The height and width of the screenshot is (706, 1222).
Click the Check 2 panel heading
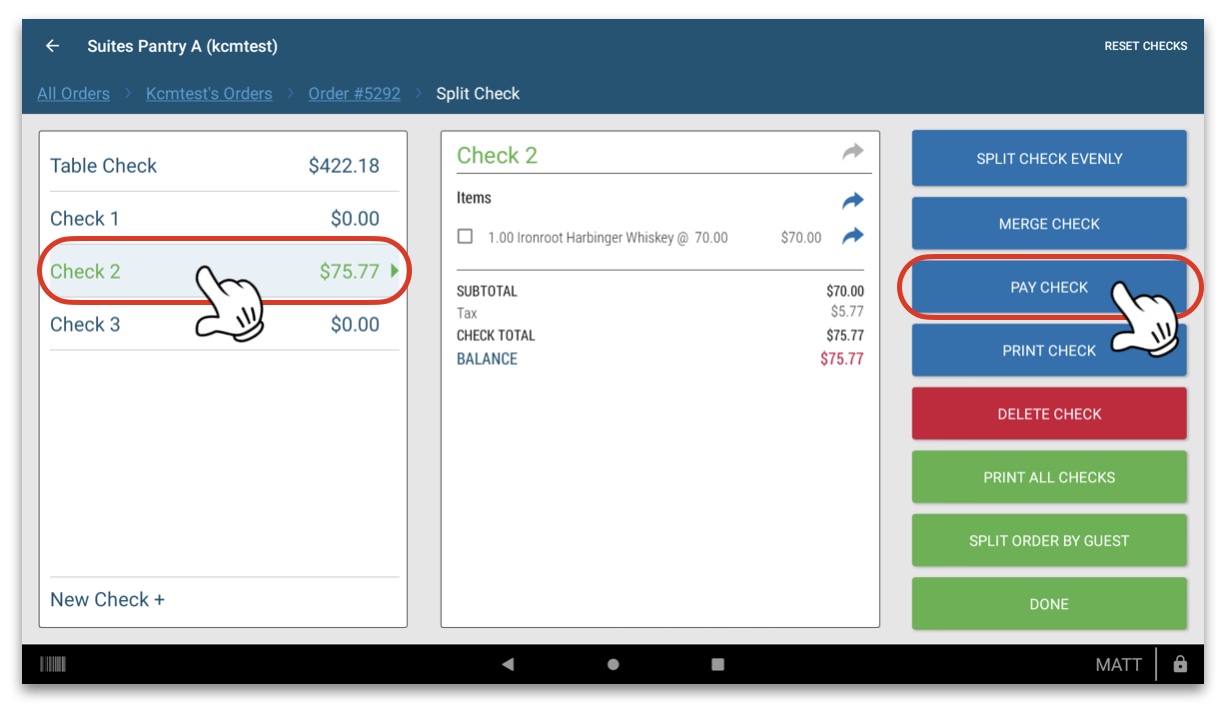tap(497, 155)
